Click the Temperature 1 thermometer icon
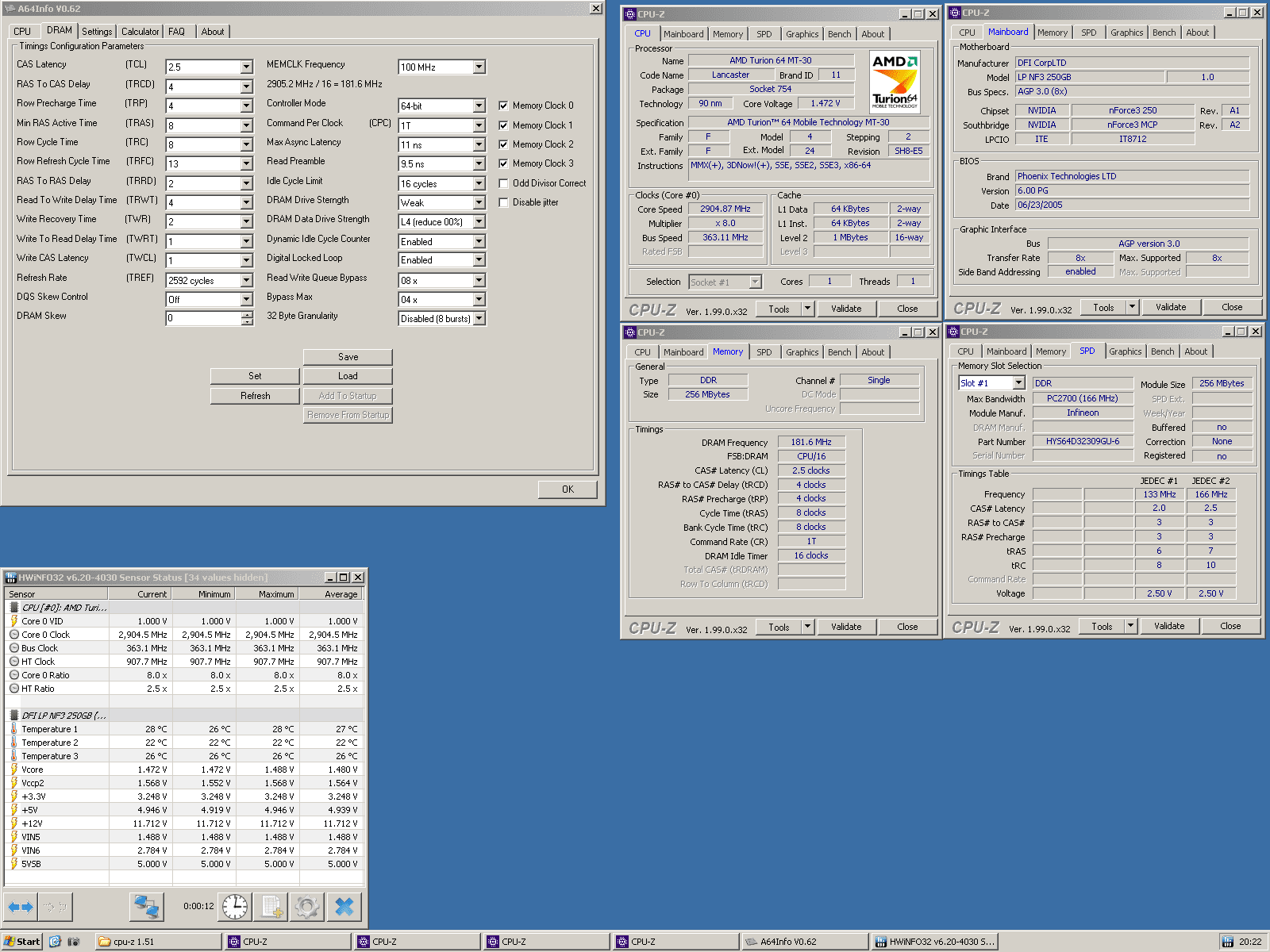This screenshot has height=952, width=1270. point(14,729)
